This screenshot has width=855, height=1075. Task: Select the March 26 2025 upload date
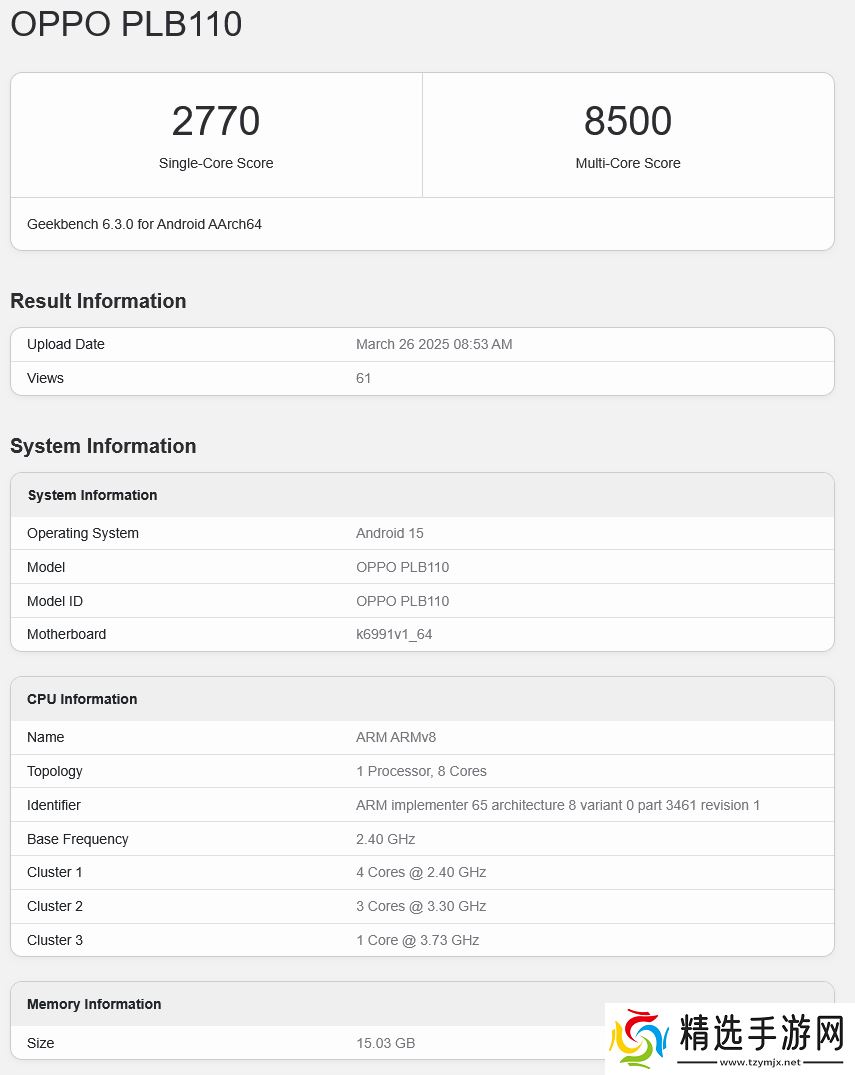434,344
